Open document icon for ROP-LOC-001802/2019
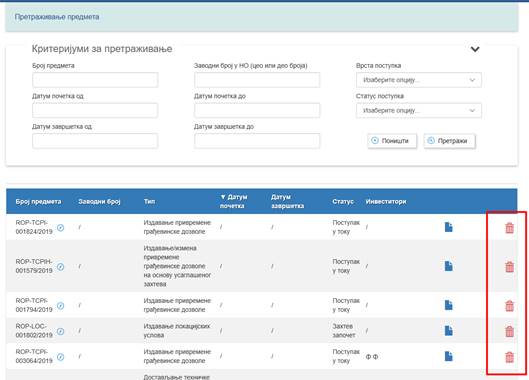Screen dimensions: 529x380 click(448, 331)
